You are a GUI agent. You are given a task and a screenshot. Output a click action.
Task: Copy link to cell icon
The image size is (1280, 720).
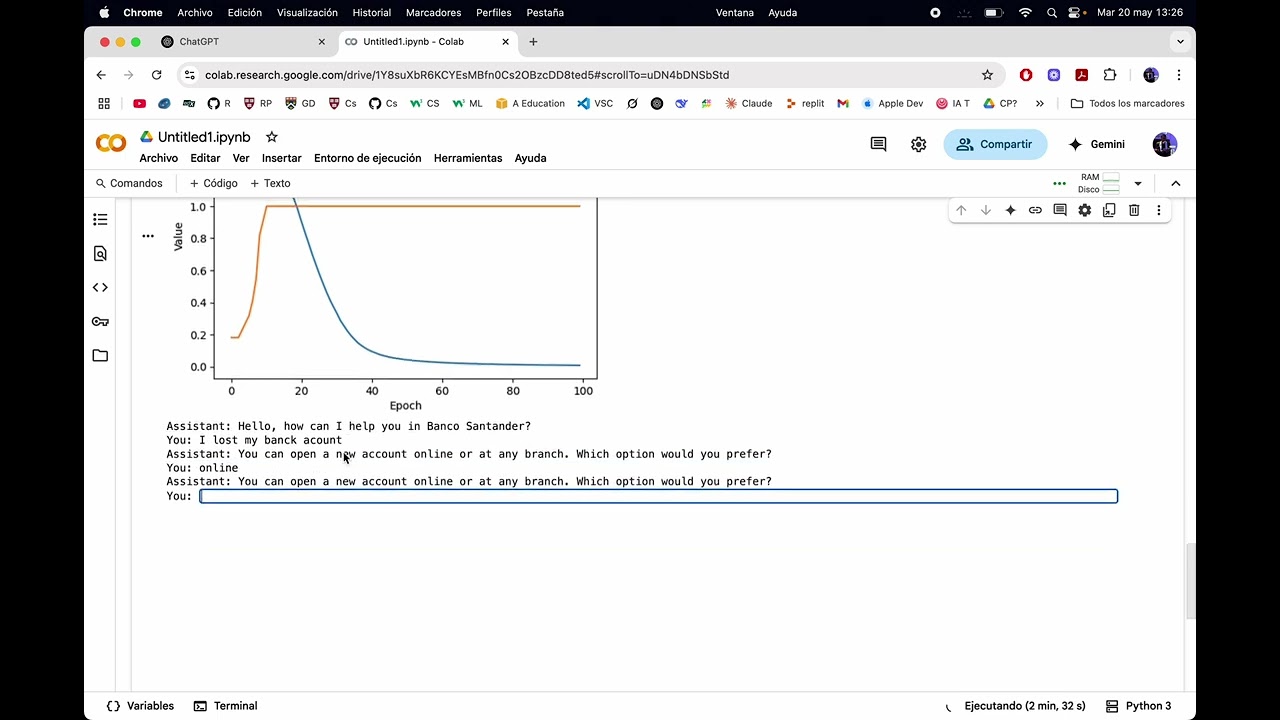[1035, 210]
